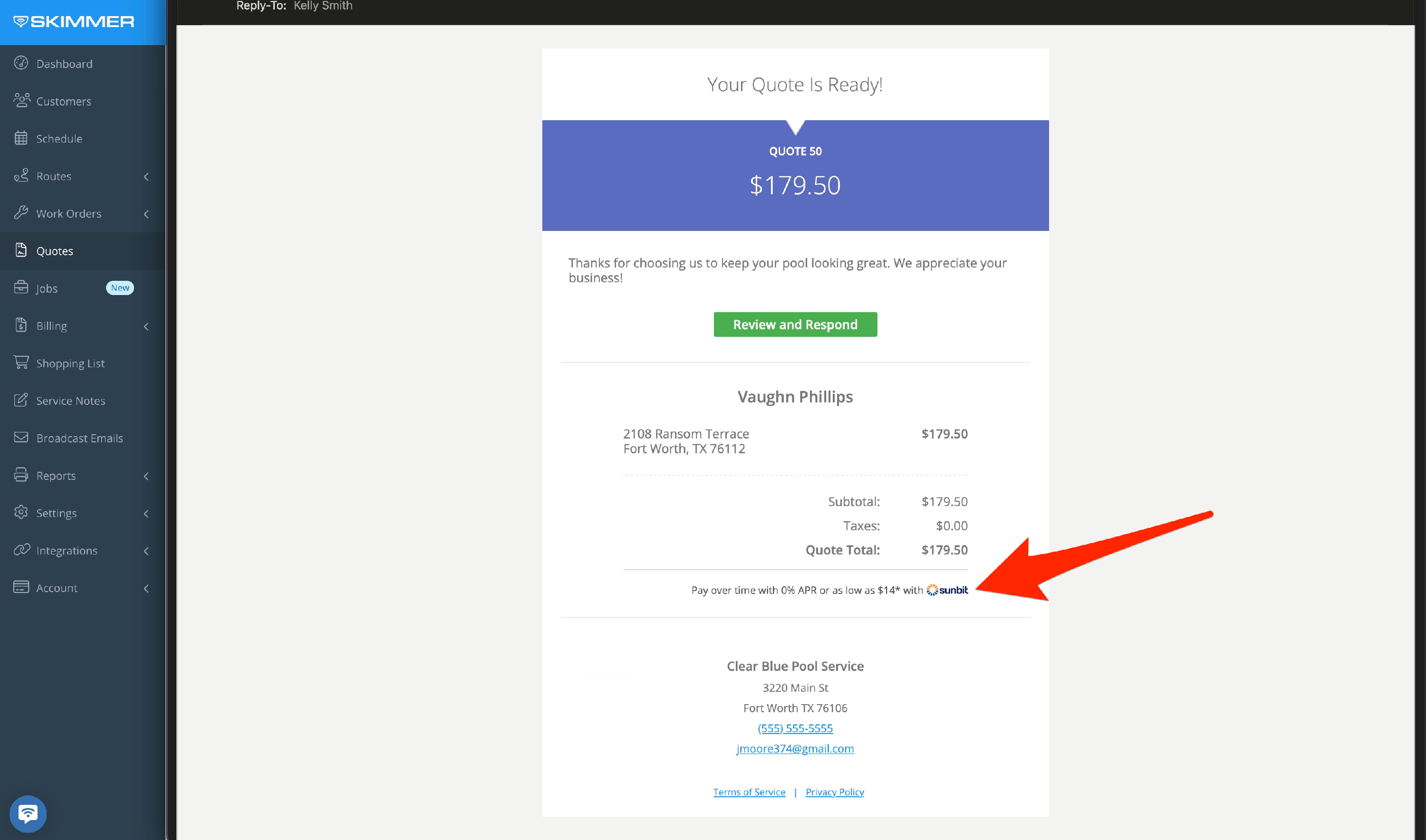The image size is (1426, 840).
Task: Open the chat support bubble icon
Action: (x=28, y=813)
